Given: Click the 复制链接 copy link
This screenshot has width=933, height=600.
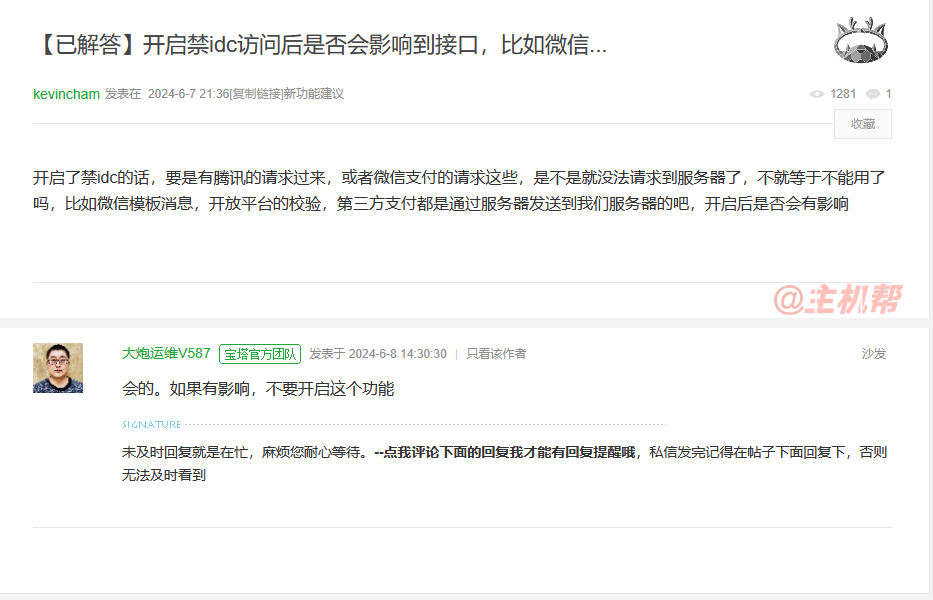Looking at the screenshot, I should pos(256,94).
